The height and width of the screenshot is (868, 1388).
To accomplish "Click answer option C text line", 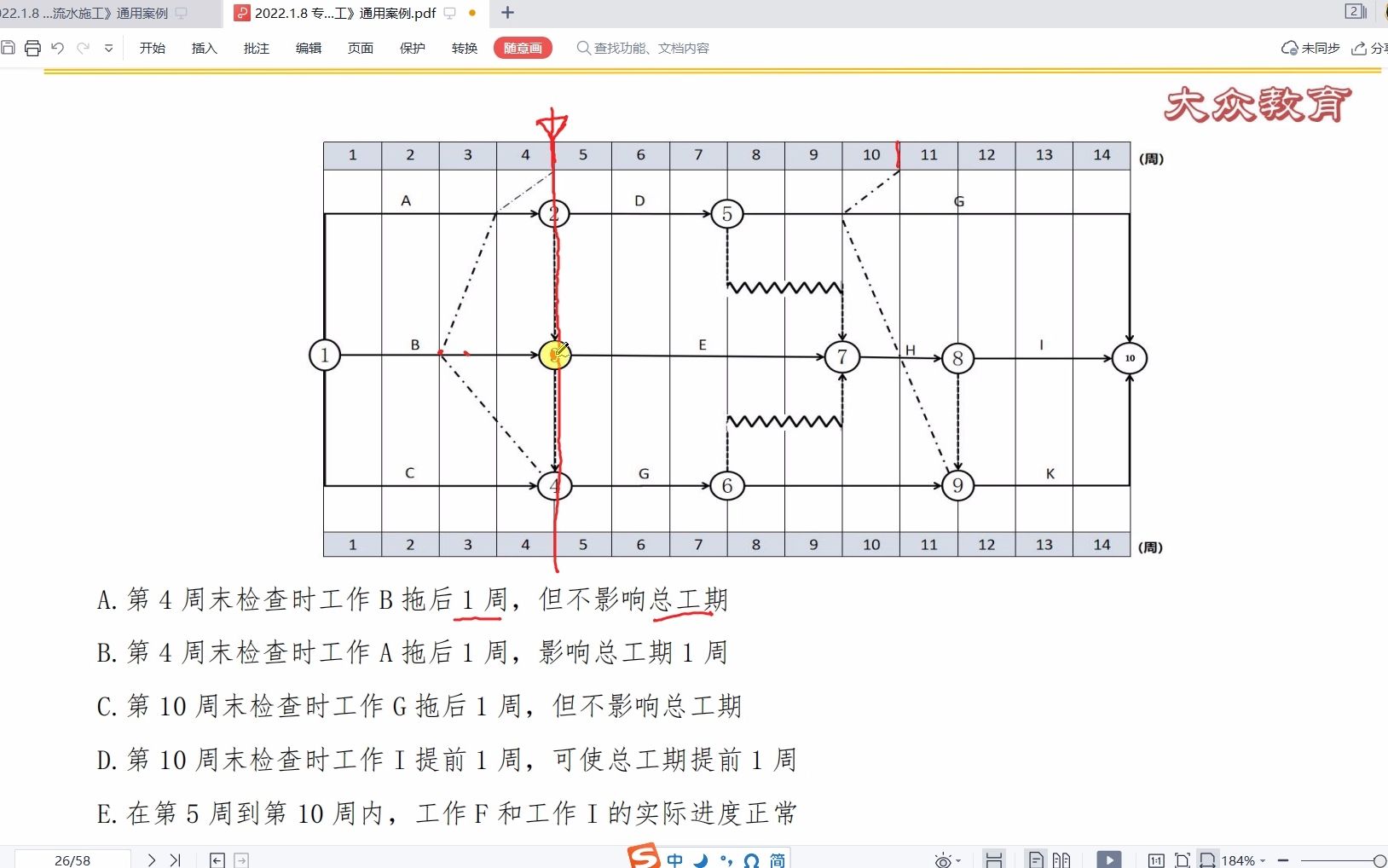I will click(419, 706).
